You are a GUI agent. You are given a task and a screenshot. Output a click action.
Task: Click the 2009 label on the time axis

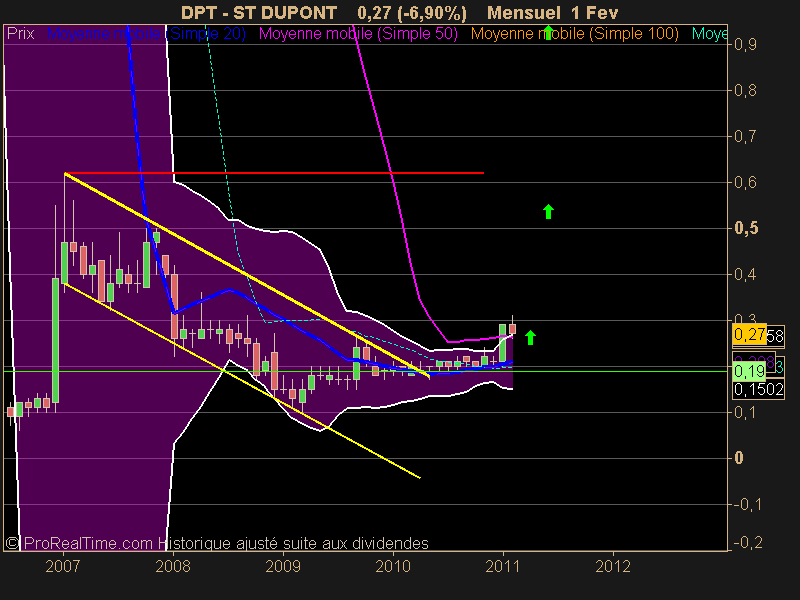click(x=283, y=566)
